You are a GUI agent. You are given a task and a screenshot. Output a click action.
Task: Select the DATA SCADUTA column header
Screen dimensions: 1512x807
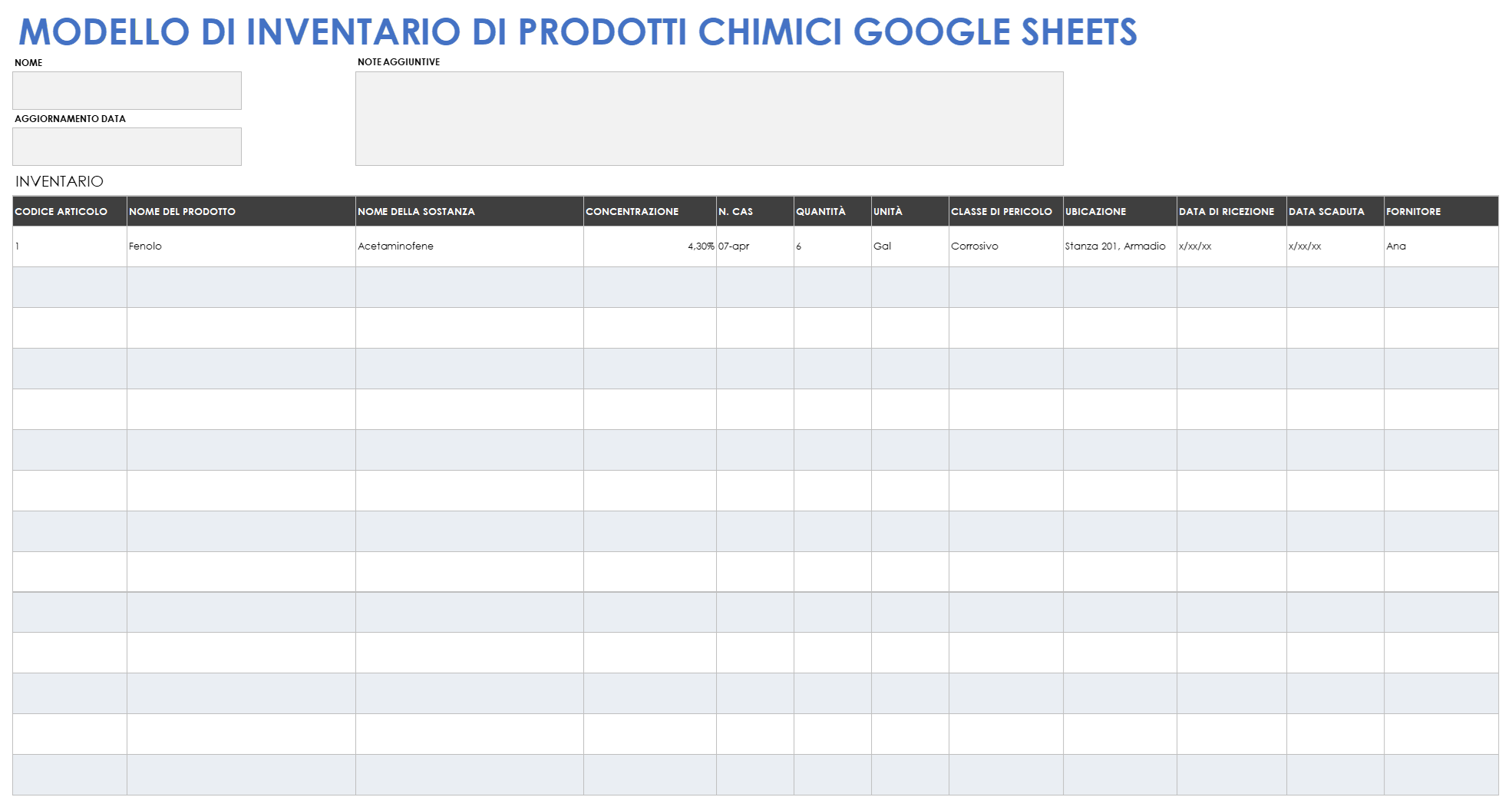click(x=1335, y=211)
